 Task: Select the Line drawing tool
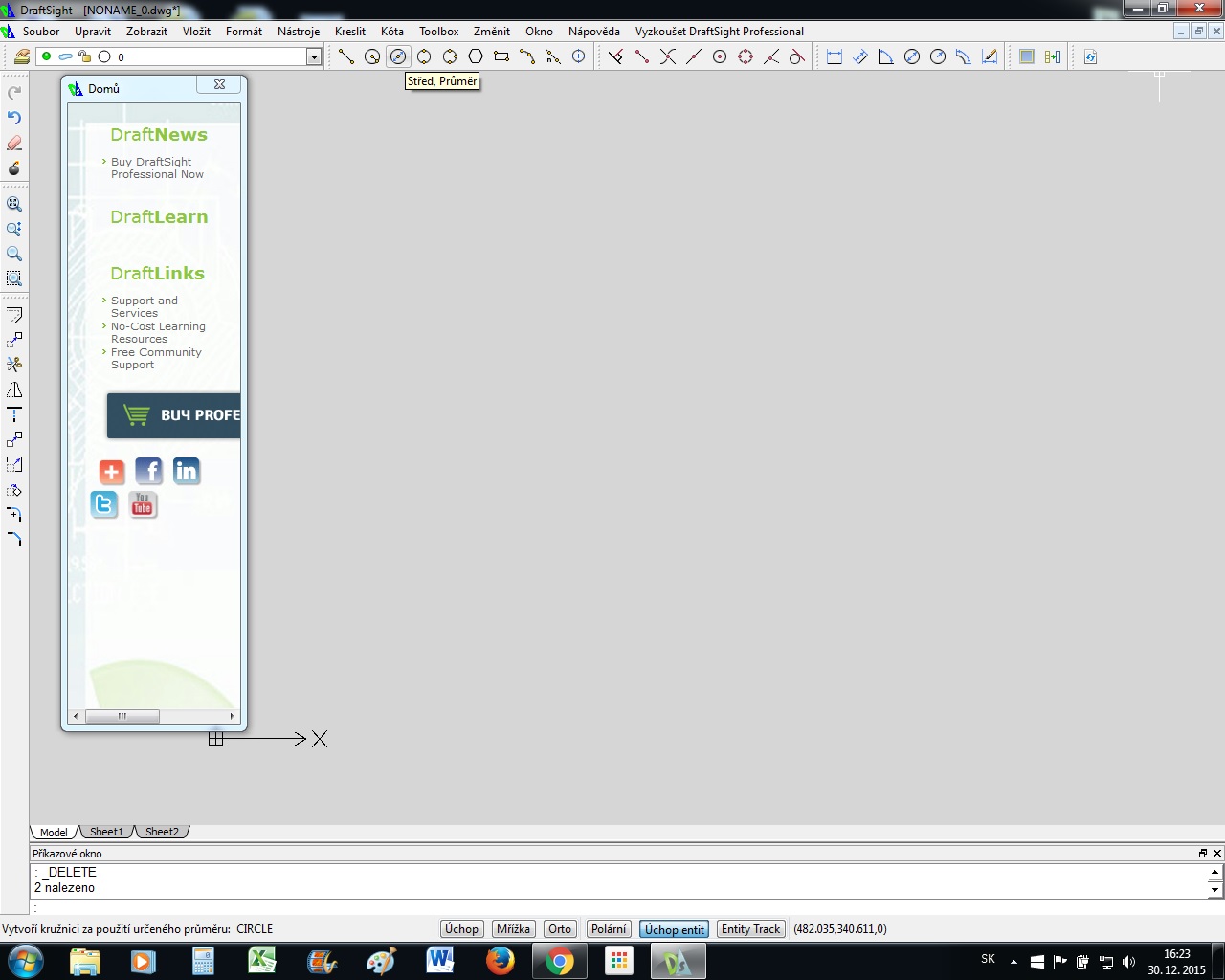coord(346,56)
